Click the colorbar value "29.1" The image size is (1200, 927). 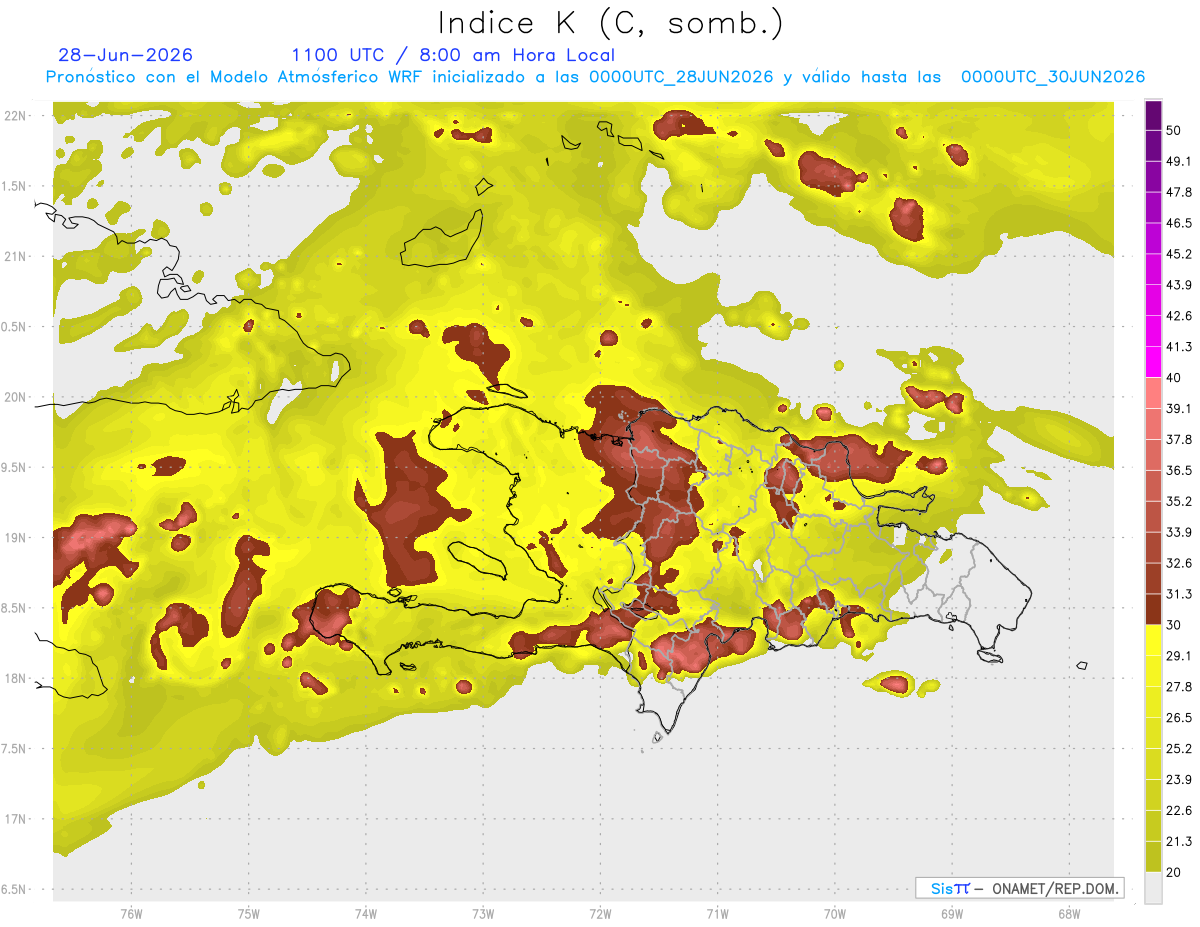coord(1179,655)
